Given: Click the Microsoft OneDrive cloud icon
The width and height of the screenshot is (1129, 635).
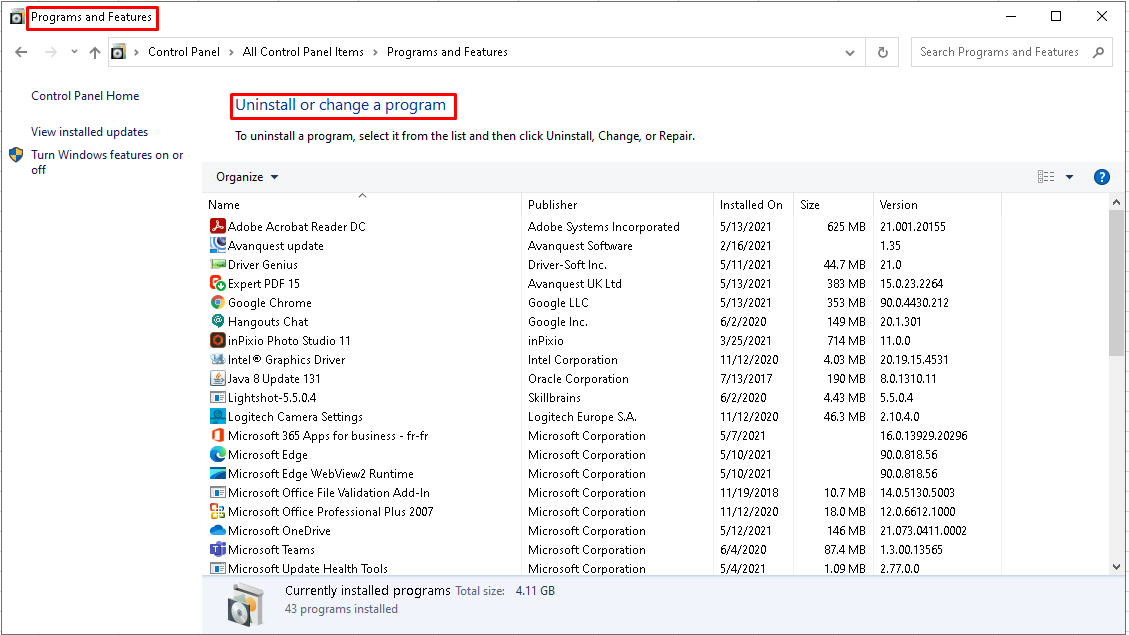Looking at the screenshot, I should click(x=217, y=531).
